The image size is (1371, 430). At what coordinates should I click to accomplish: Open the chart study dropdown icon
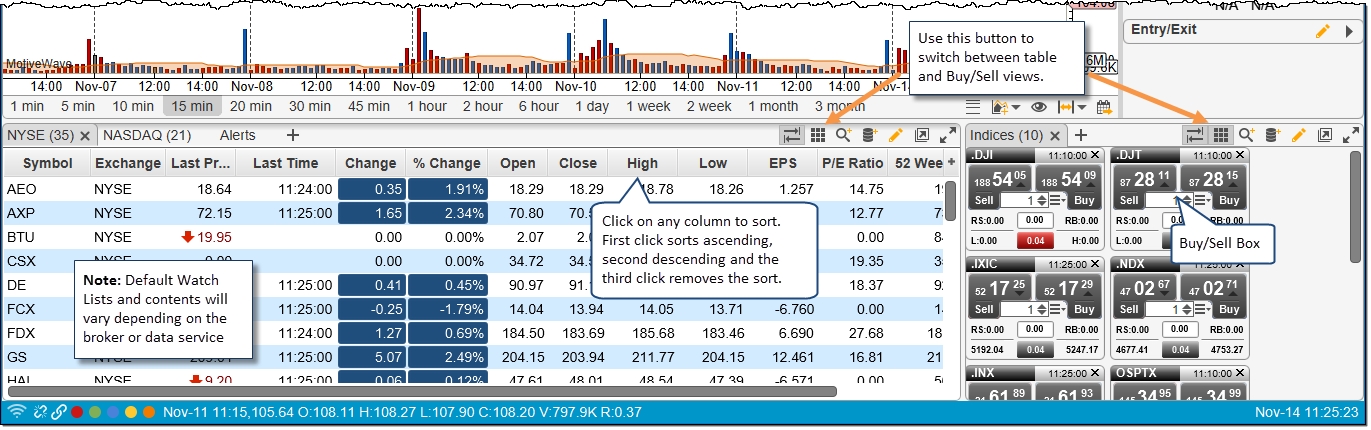point(1004,107)
